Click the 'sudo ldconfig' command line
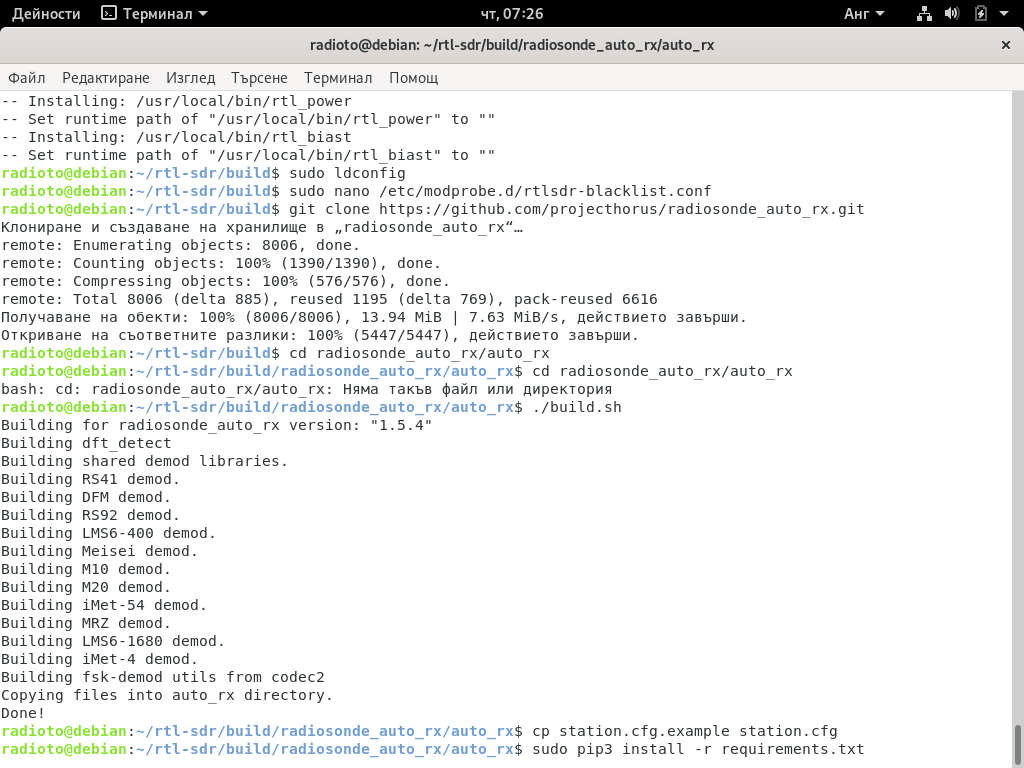 click(x=347, y=173)
